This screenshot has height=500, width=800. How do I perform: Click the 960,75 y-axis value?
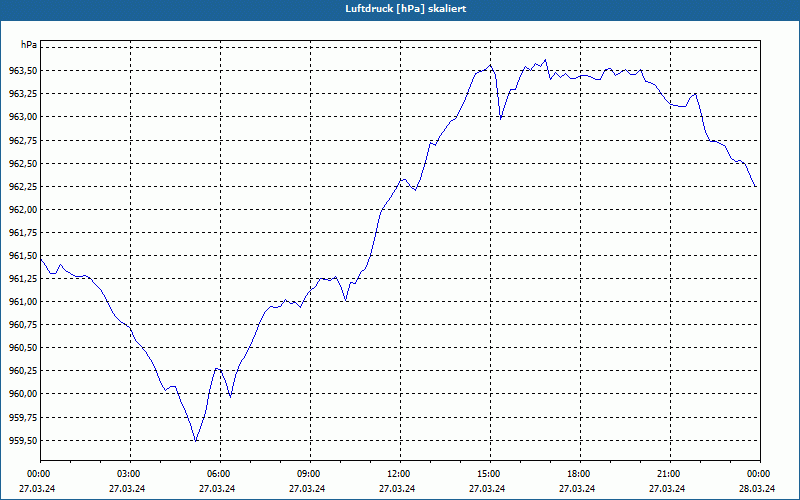(x=23, y=324)
